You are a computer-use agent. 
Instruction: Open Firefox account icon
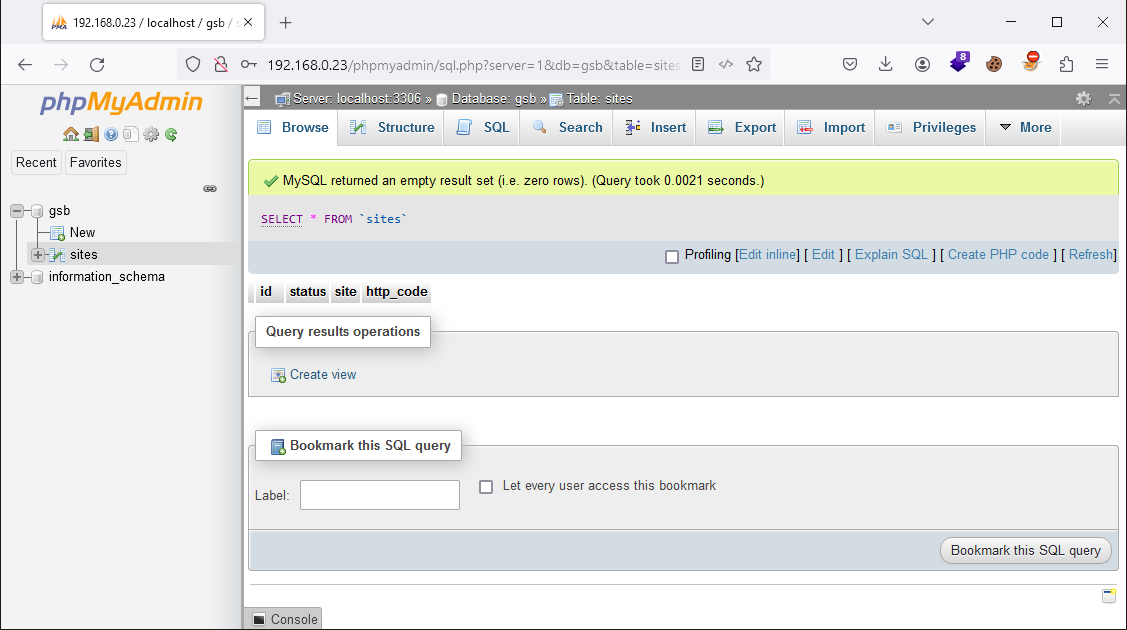[x=922, y=65]
